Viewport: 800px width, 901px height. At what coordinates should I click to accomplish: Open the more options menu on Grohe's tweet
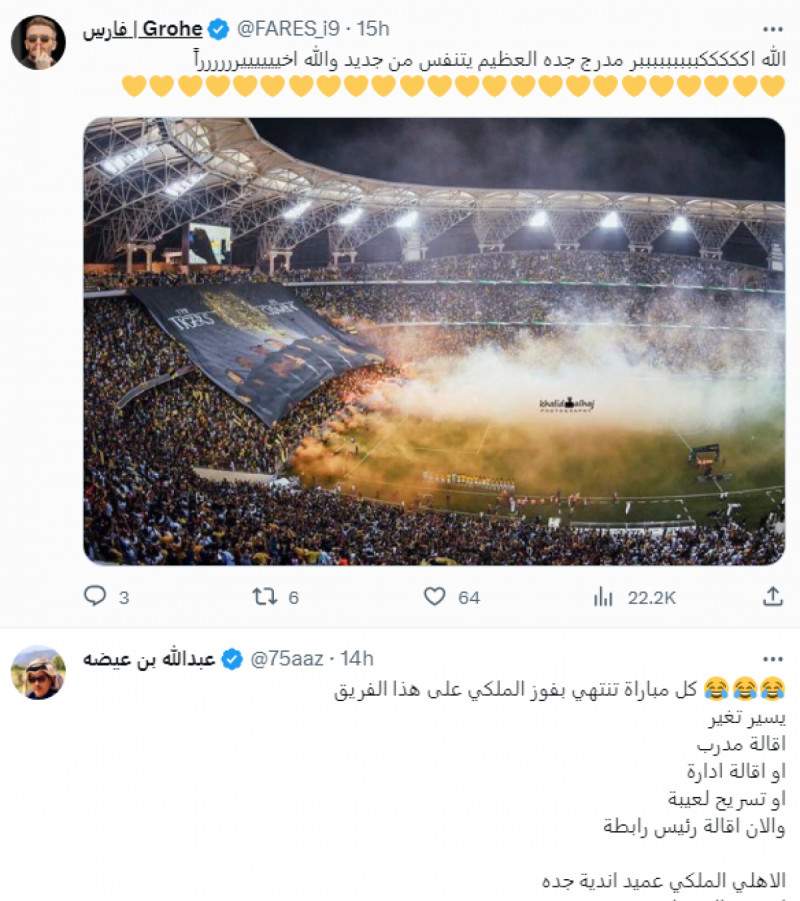click(774, 30)
